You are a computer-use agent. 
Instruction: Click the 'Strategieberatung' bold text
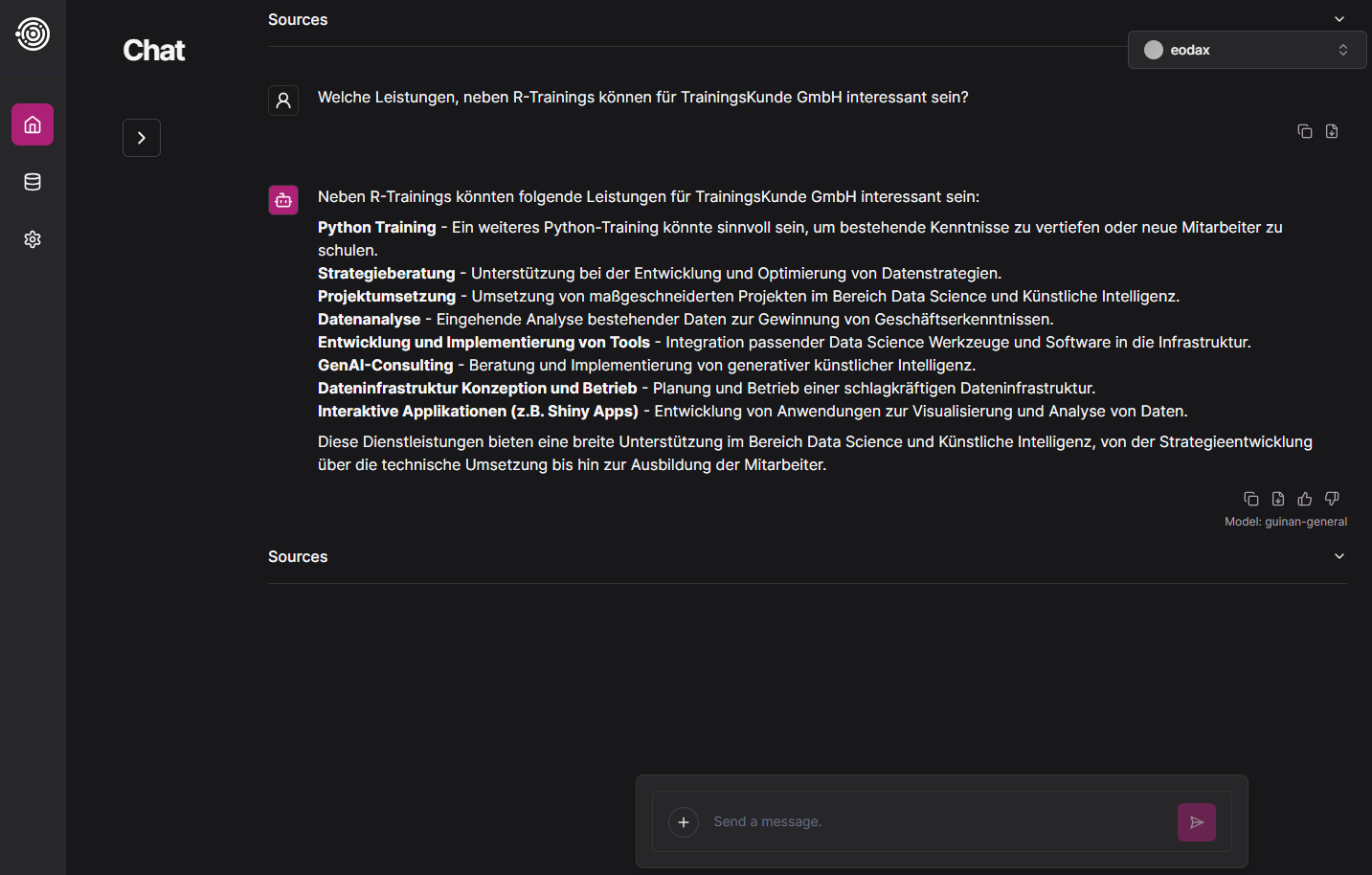click(387, 273)
